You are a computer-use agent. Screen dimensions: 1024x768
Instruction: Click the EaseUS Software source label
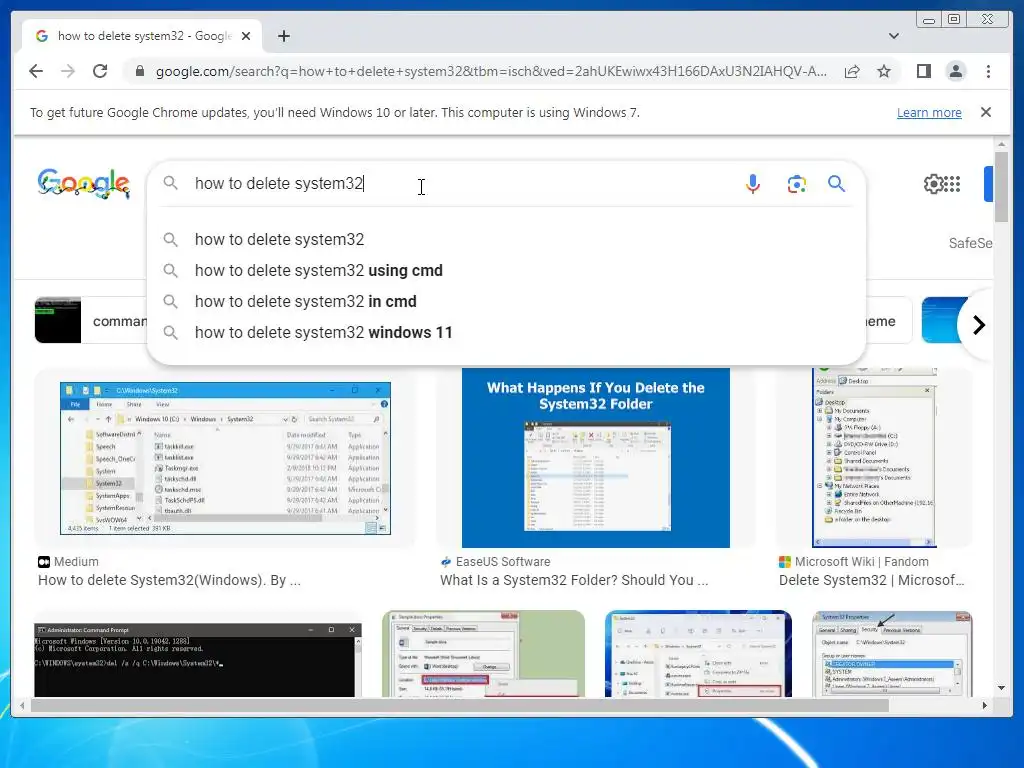(x=503, y=562)
